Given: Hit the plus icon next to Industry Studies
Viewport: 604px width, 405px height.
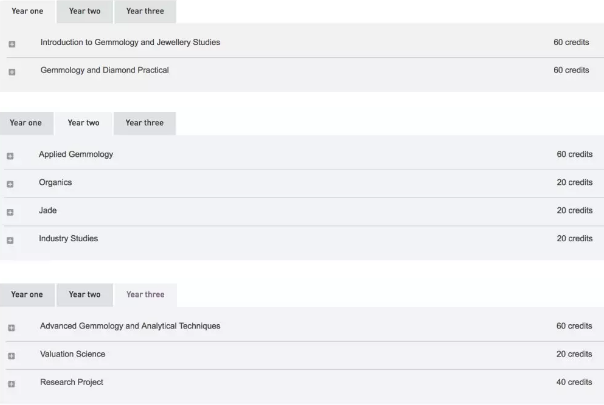Looking at the screenshot, I should pos(10,240).
